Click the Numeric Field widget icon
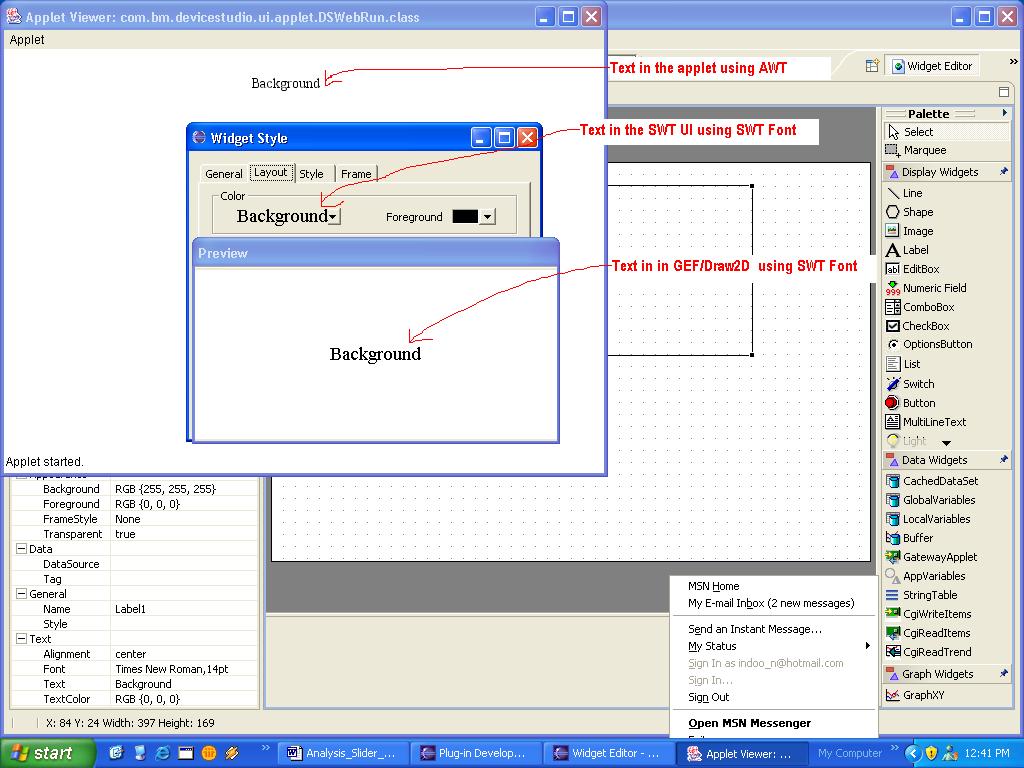The image size is (1024, 768). click(893, 288)
